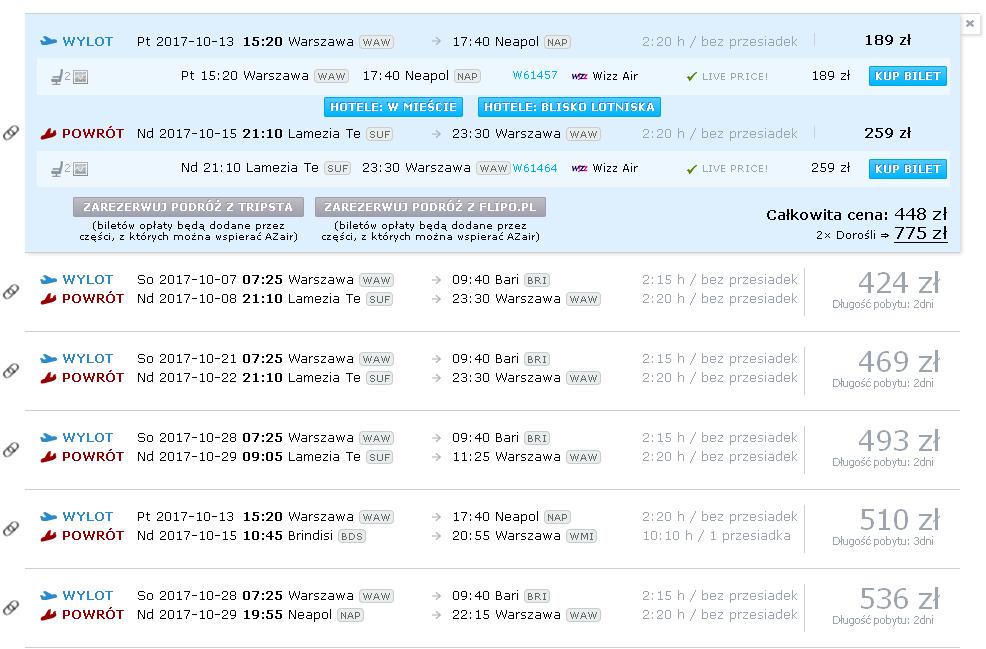The image size is (986, 649).
Task: Click link icon beside the 493 zł result
Action: point(11,450)
